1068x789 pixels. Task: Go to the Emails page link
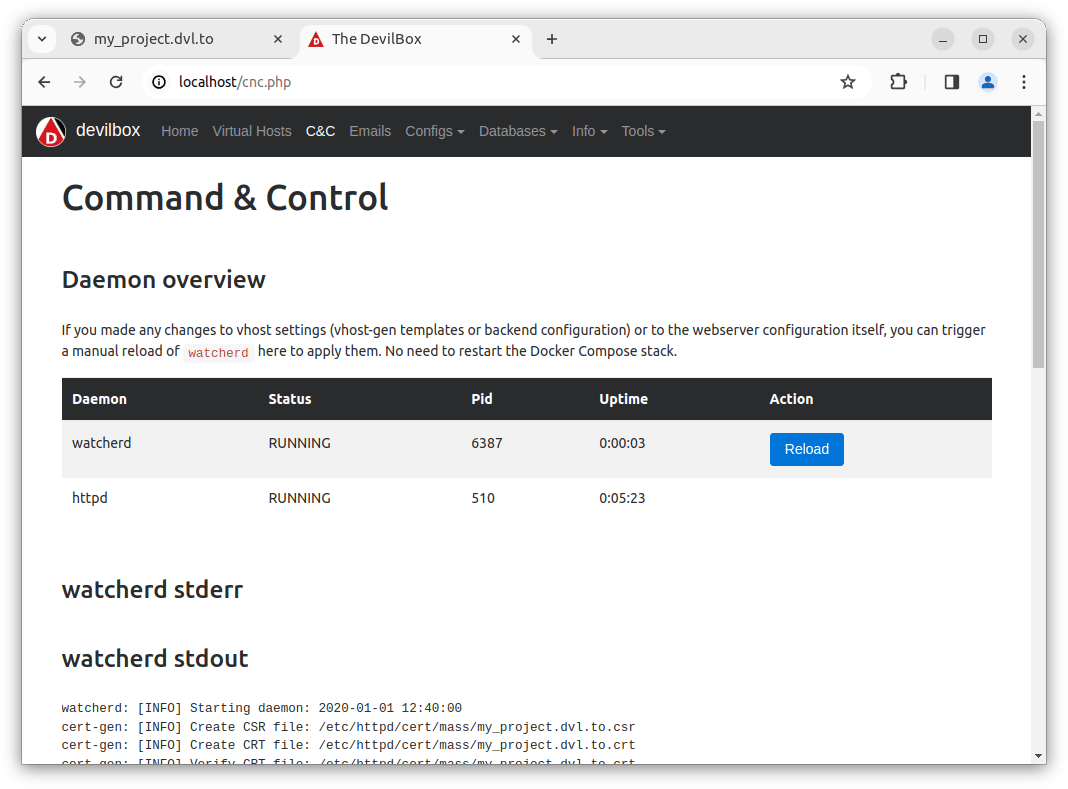[370, 131]
